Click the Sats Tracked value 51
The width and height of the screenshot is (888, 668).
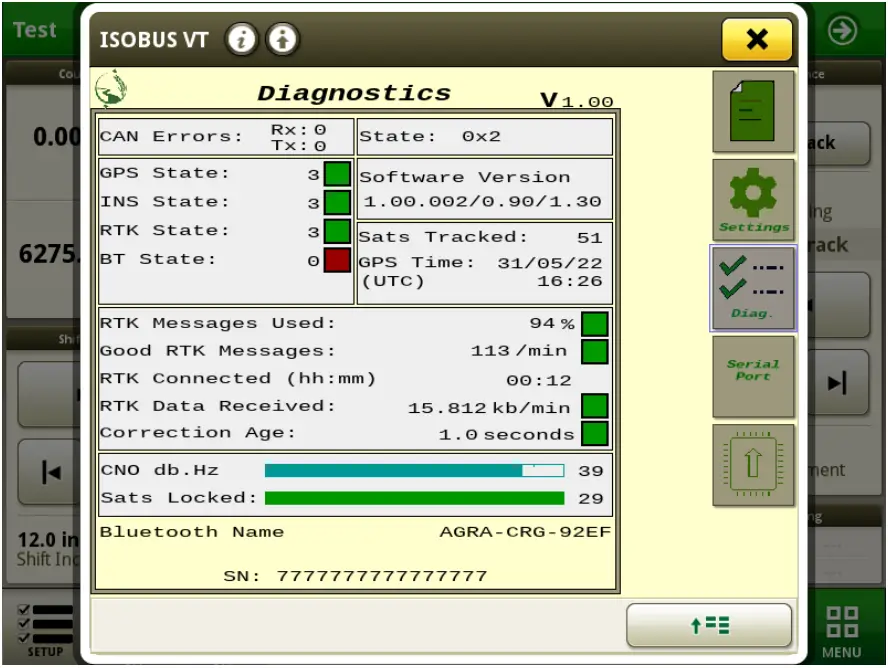pos(590,237)
